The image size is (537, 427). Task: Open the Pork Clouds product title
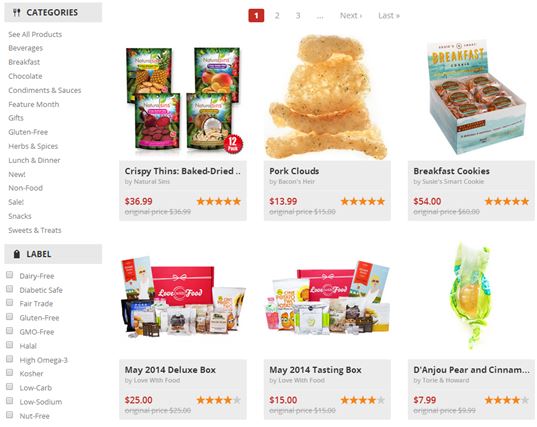point(294,171)
